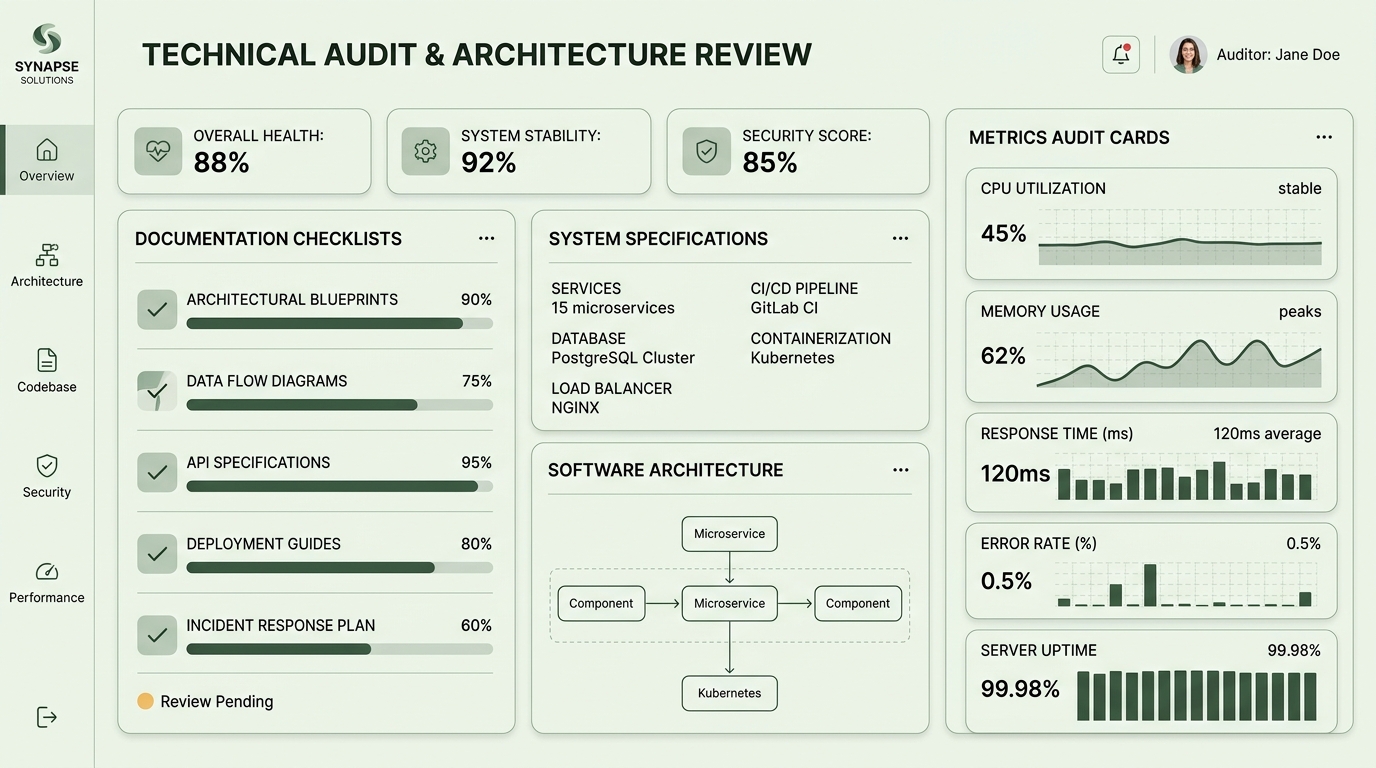Toggle the Architectural Blueprints checkbox
The height and width of the screenshot is (768, 1376).
(157, 310)
